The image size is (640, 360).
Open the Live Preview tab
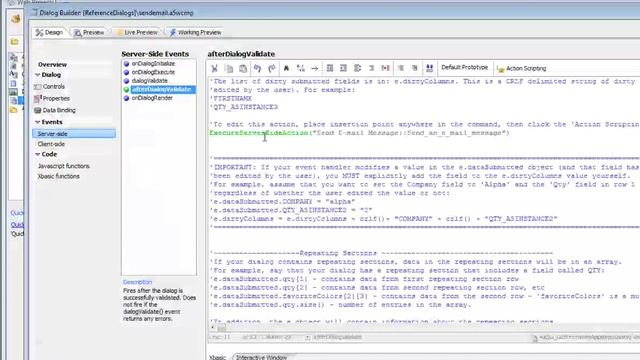[x=137, y=32]
